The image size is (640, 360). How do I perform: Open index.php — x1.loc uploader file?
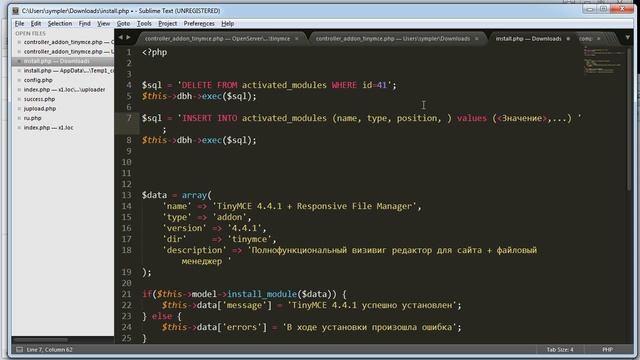tap(64, 89)
